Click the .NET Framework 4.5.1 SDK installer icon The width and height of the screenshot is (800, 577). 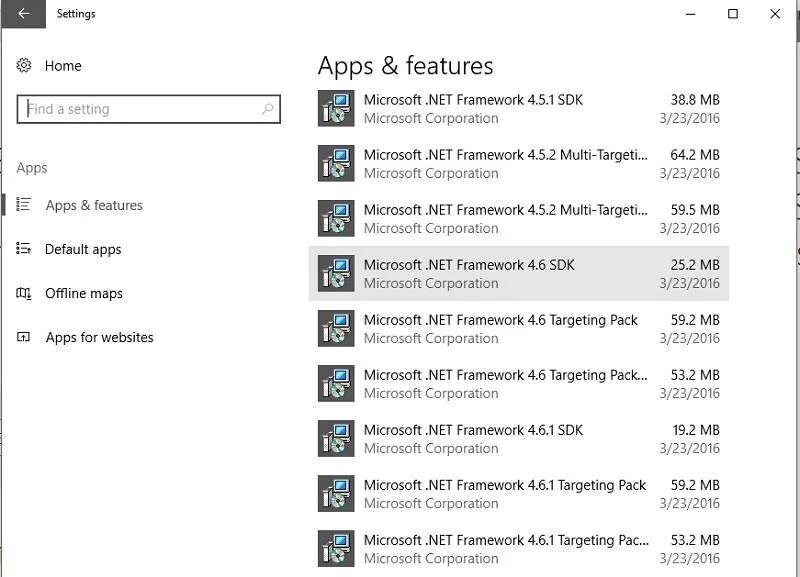coord(336,108)
